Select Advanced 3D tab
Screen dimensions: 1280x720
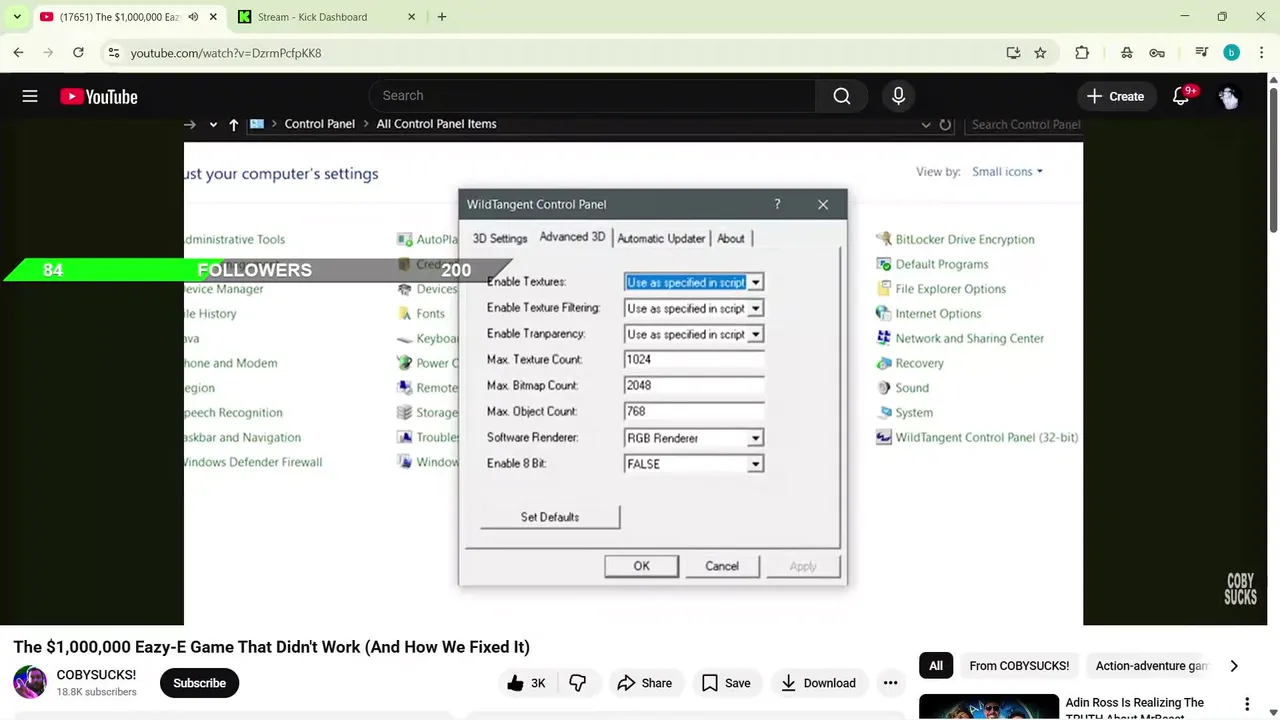click(572, 237)
